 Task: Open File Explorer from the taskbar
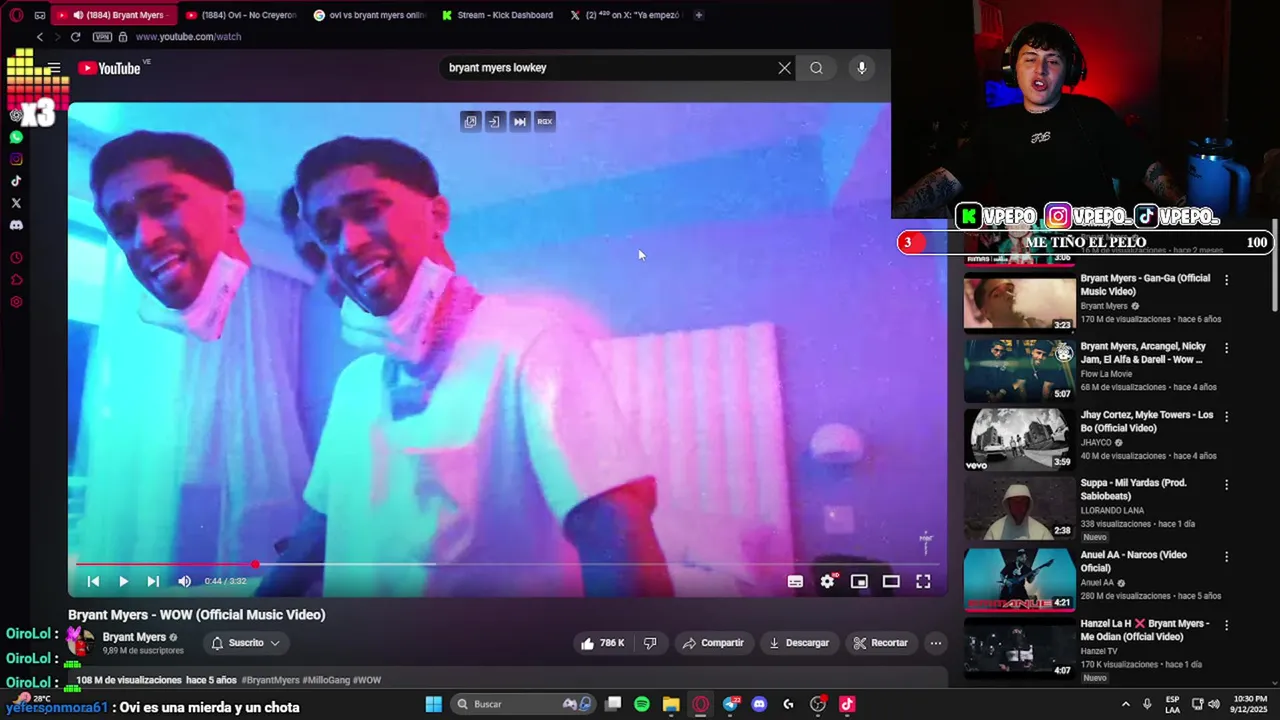click(x=671, y=704)
